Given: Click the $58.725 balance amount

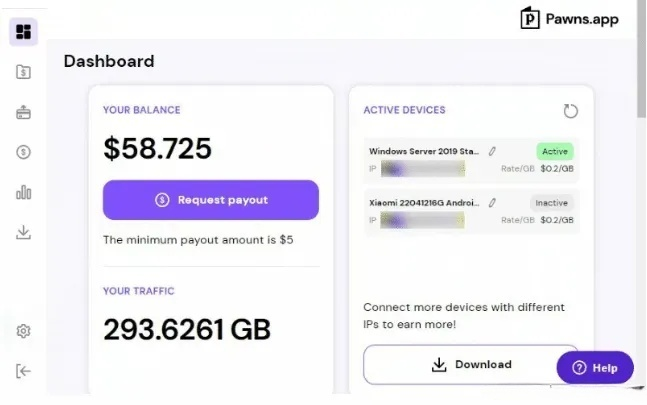Looking at the screenshot, I should [x=158, y=149].
